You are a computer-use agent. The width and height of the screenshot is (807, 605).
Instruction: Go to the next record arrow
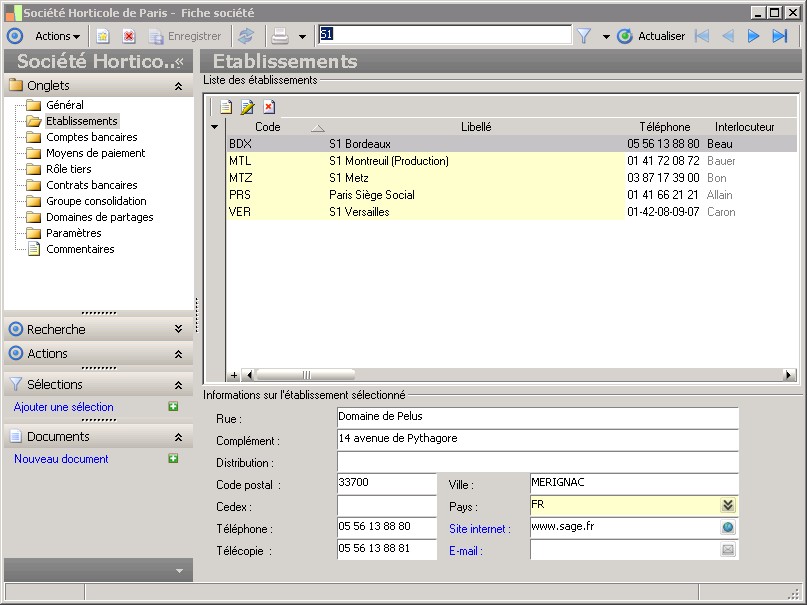[x=754, y=36]
